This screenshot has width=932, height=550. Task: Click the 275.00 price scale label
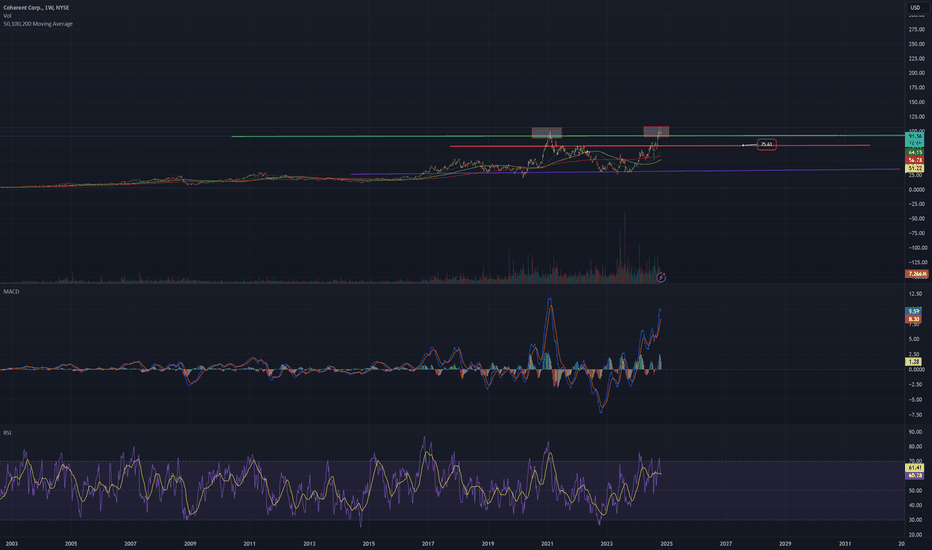[917, 29]
